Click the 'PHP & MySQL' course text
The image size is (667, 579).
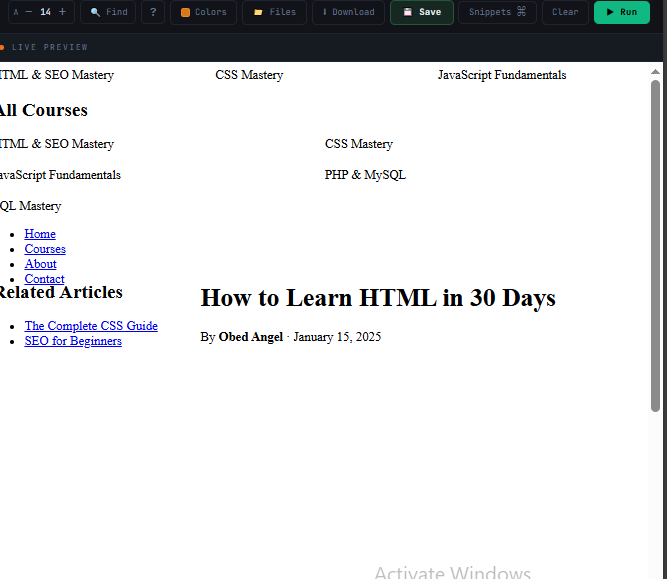(x=365, y=175)
